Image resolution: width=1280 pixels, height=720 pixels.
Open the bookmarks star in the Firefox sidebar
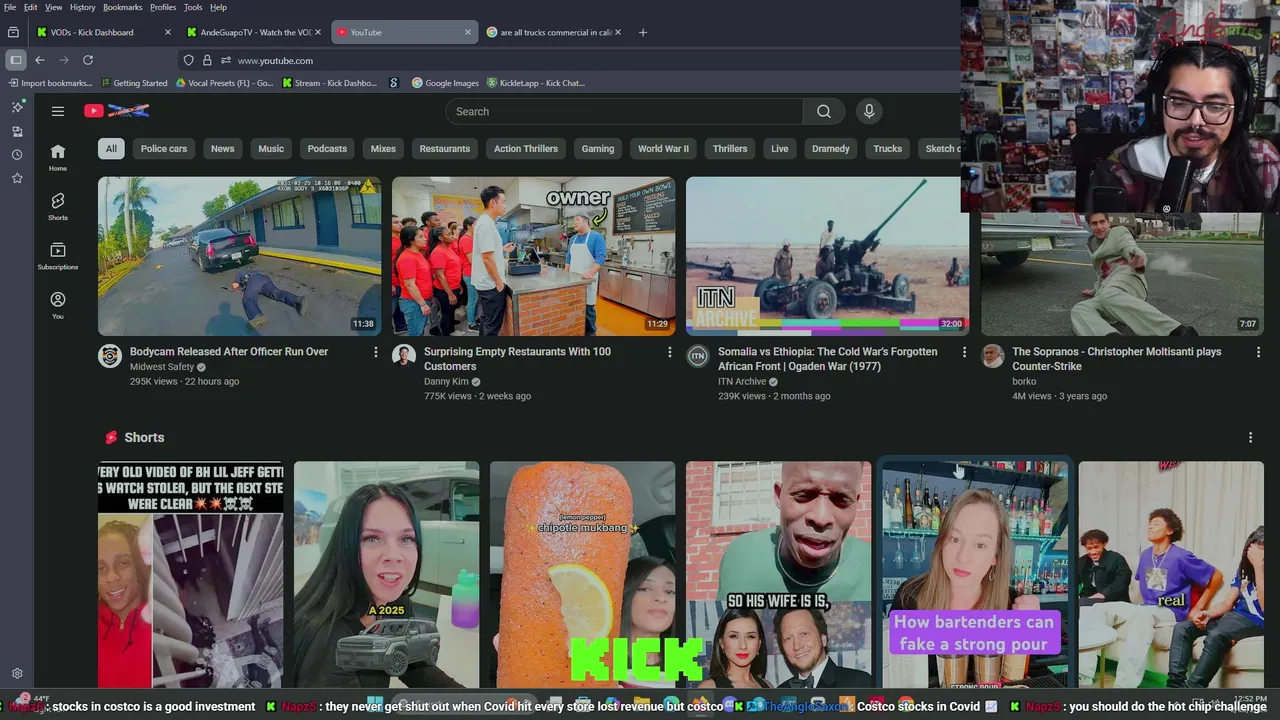pos(17,178)
